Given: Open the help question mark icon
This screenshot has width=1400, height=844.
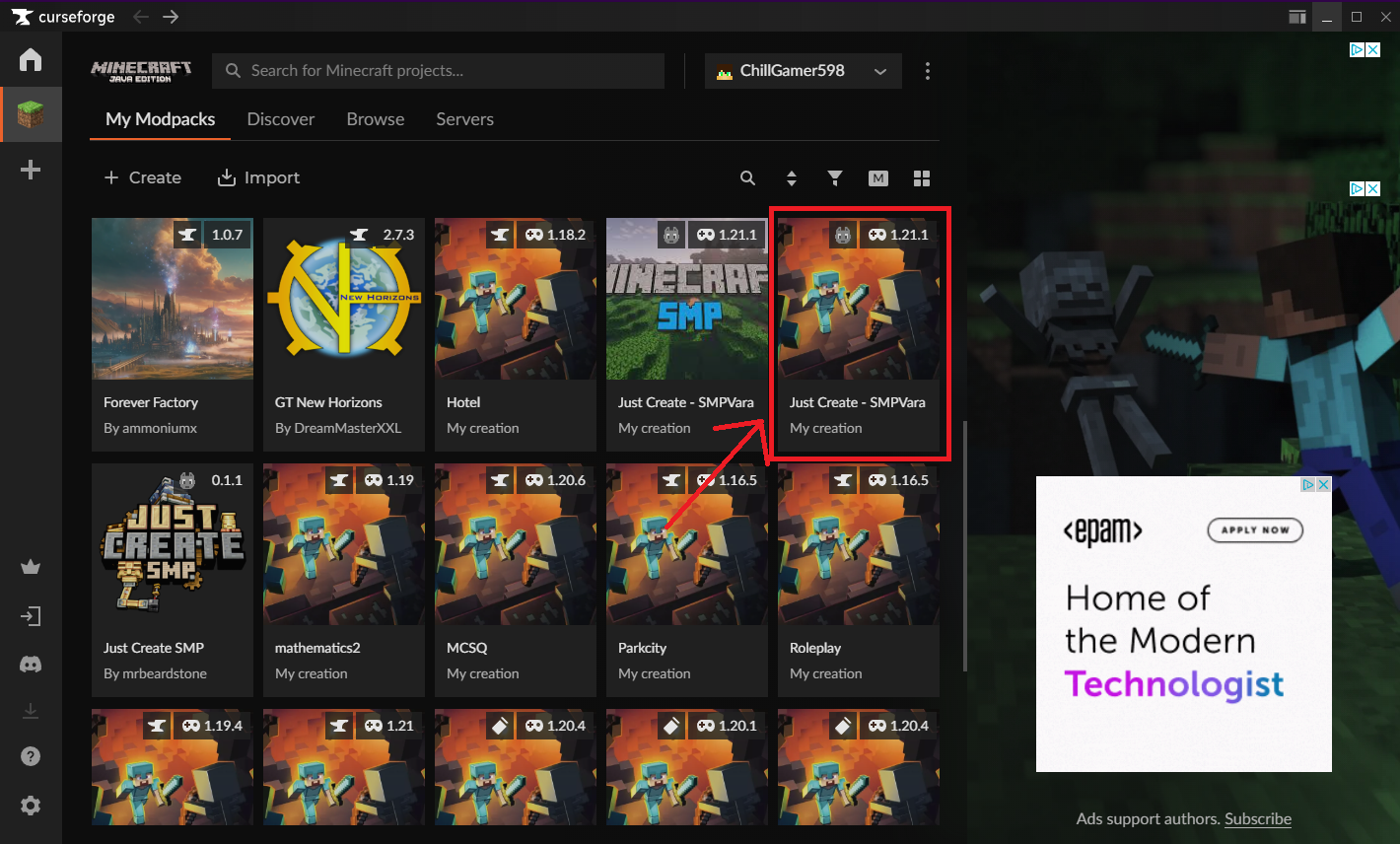Looking at the screenshot, I should tap(31, 756).
